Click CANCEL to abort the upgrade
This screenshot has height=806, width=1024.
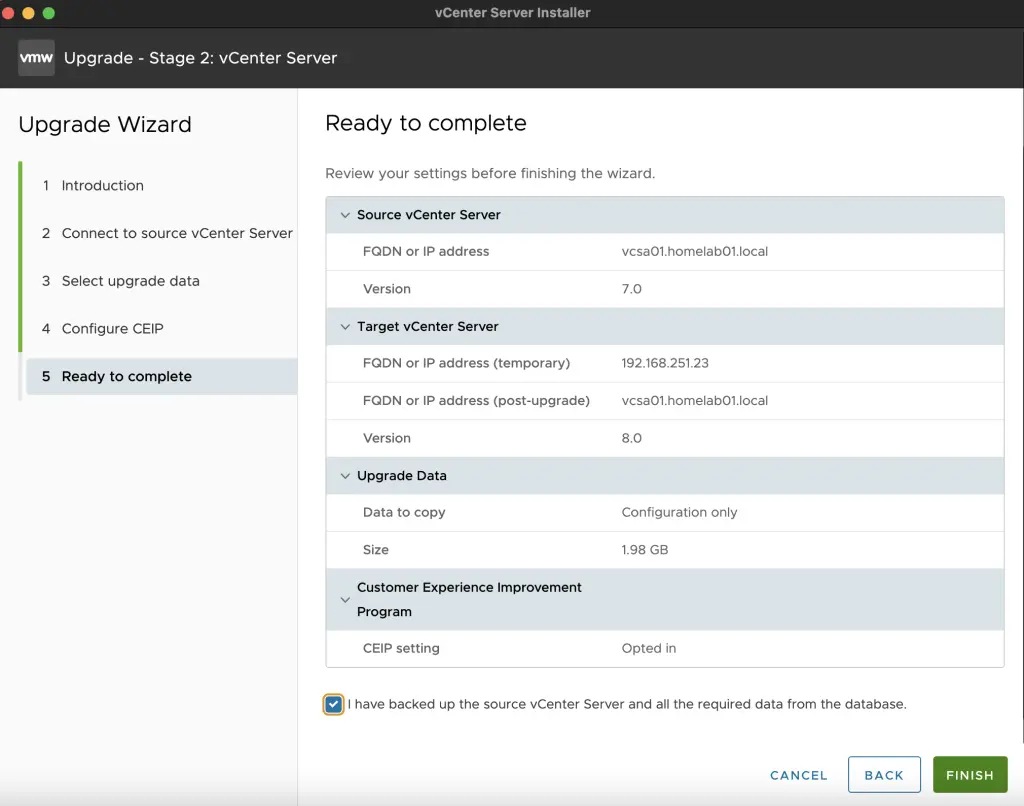pos(797,774)
